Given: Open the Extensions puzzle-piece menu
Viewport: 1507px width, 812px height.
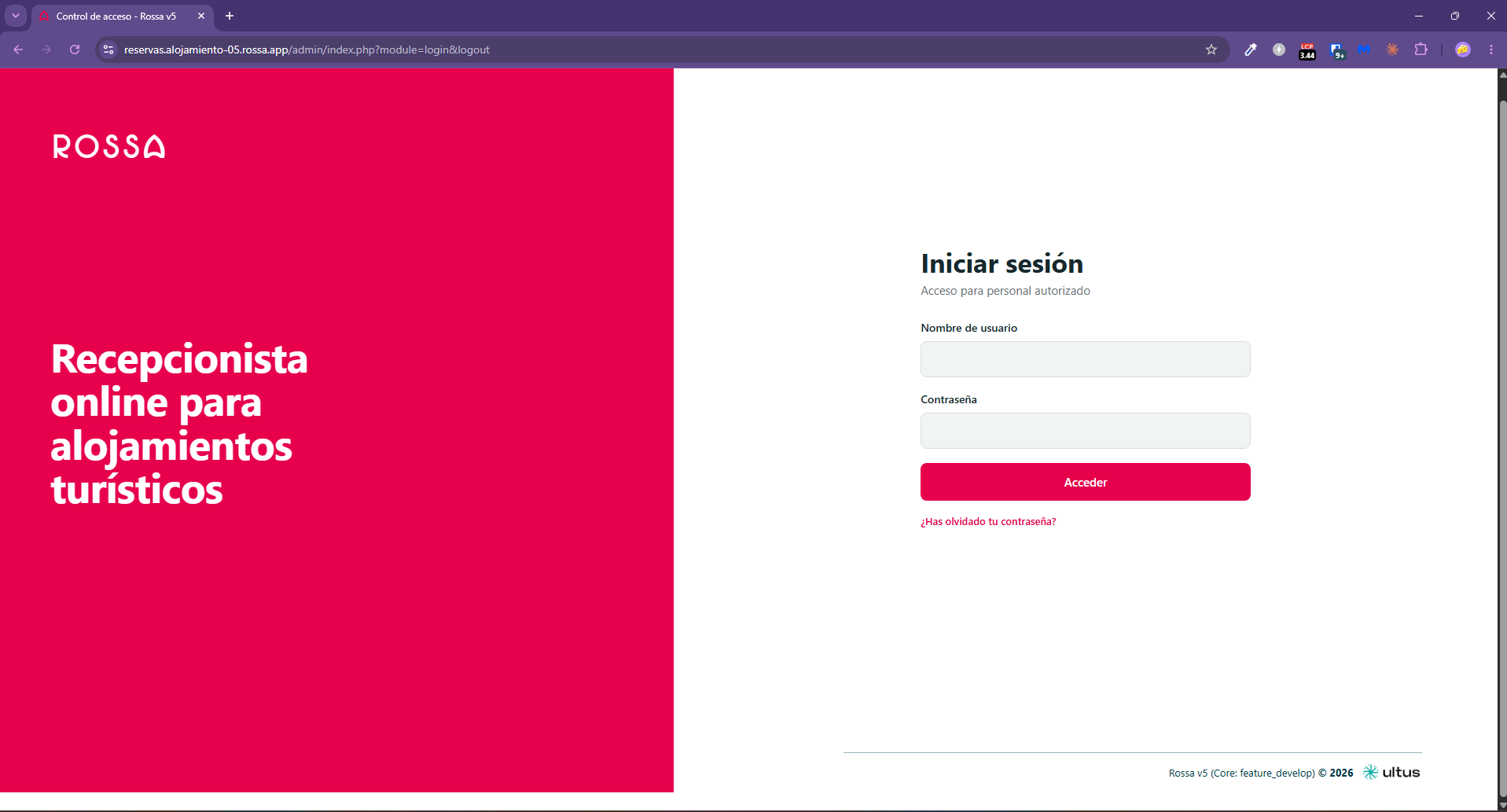Looking at the screenshot, I should pyautogui.click(x=1421, y=50).
